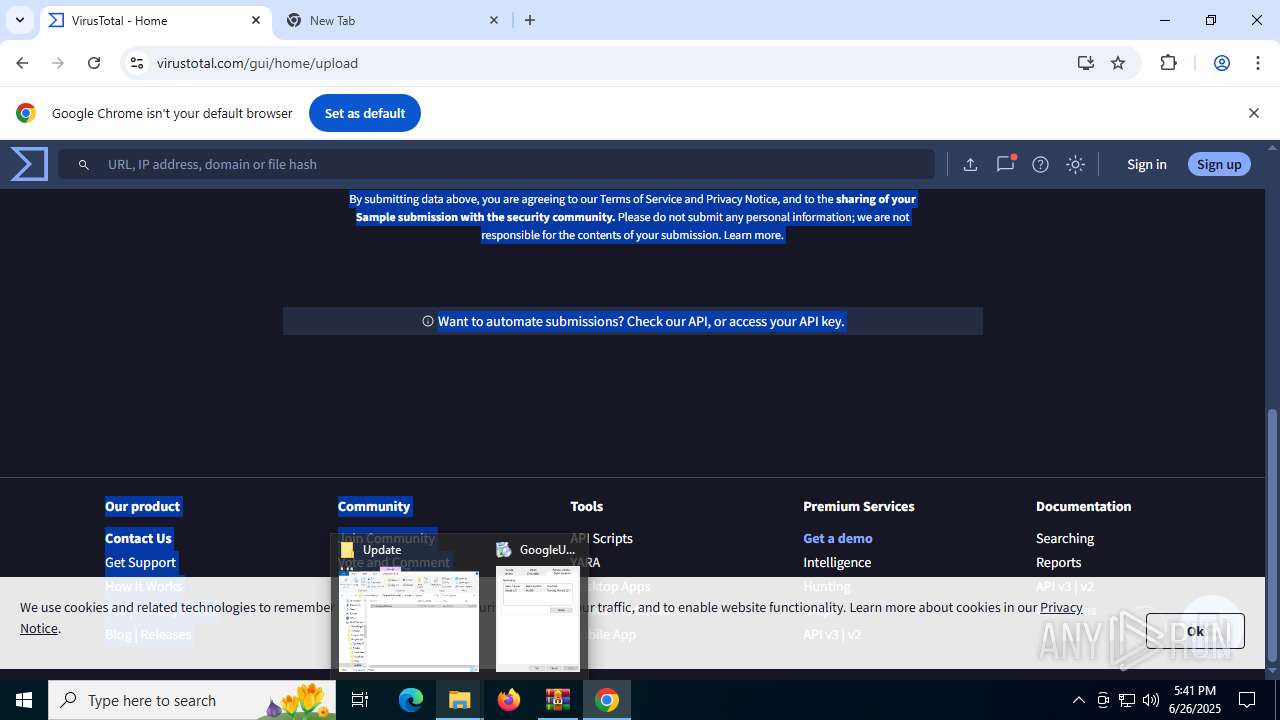The image size is (1280, 720).
Task: Toggle the light/dark theme sun icon
Action: pos(1075,165)
